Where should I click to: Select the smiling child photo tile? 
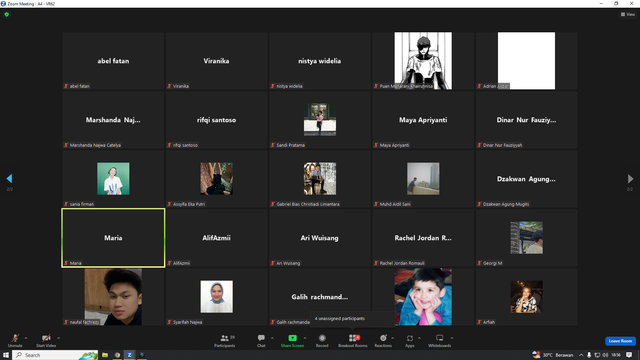click(x=423, y=297)
